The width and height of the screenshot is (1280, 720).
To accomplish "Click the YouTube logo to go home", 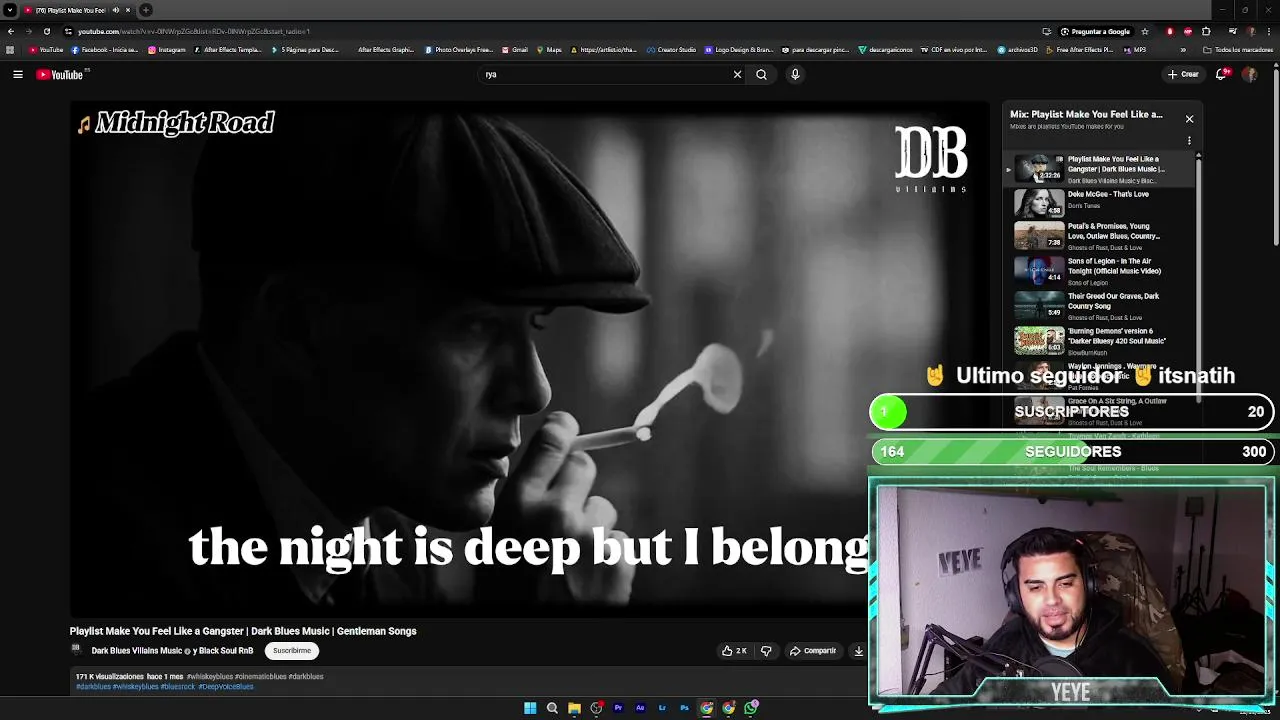I will 60,74.
